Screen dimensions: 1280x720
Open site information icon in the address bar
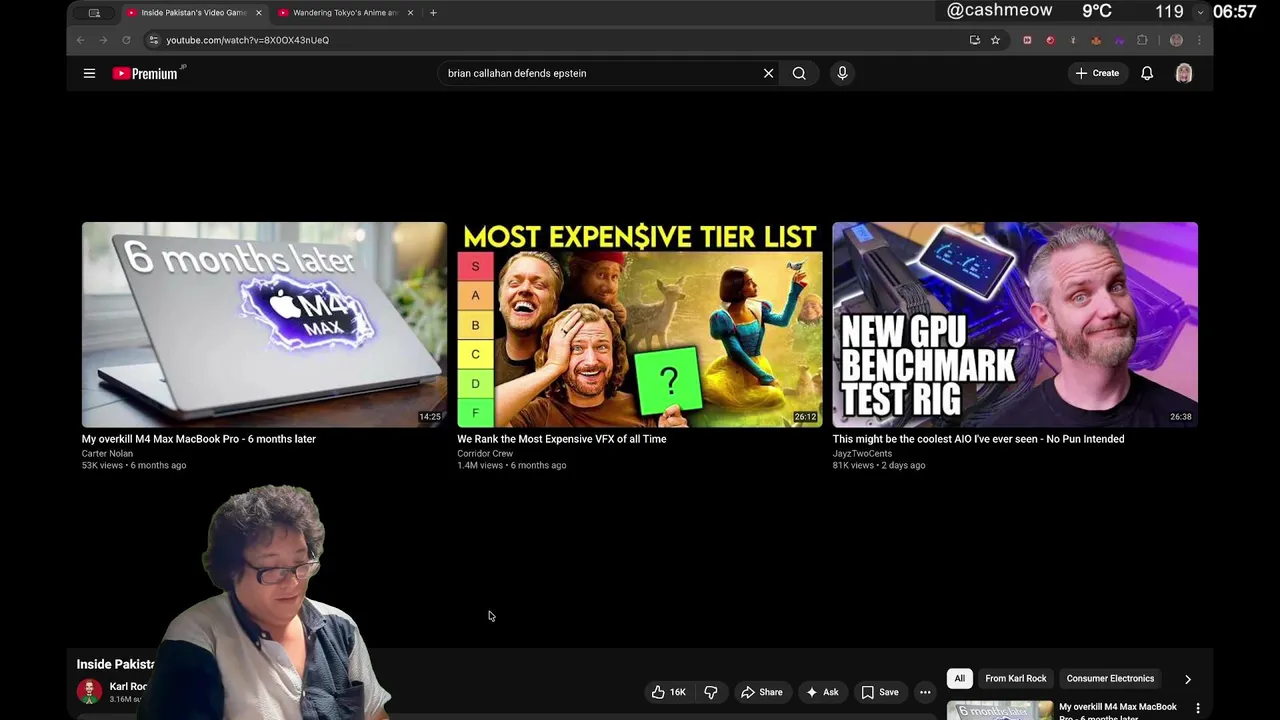tap(153, 40)
